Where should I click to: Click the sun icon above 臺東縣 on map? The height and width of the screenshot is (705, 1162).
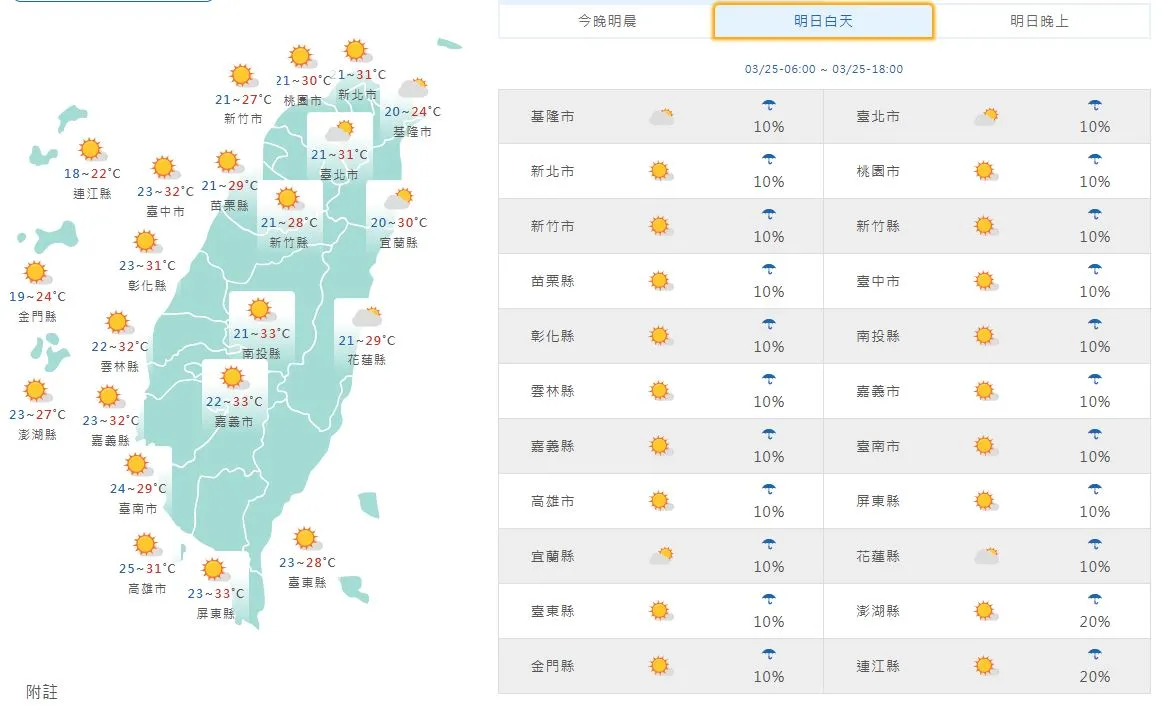point(307,539)
